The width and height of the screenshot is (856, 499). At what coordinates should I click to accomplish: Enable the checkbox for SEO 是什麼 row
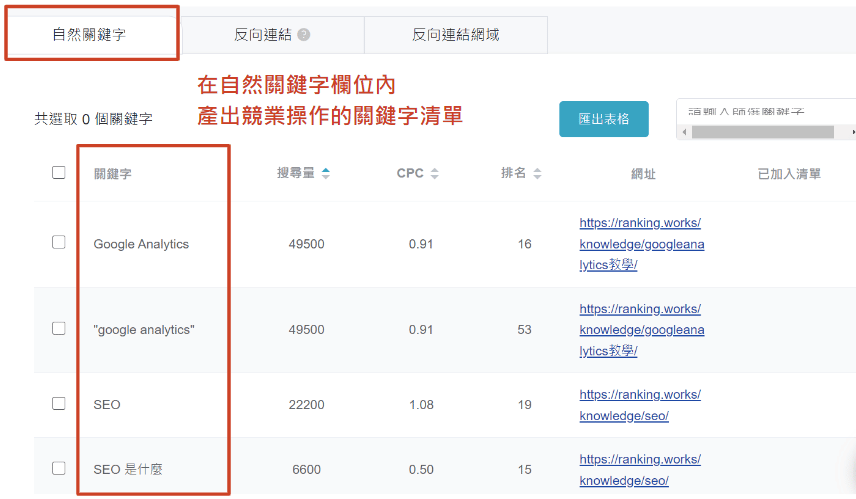59,468
